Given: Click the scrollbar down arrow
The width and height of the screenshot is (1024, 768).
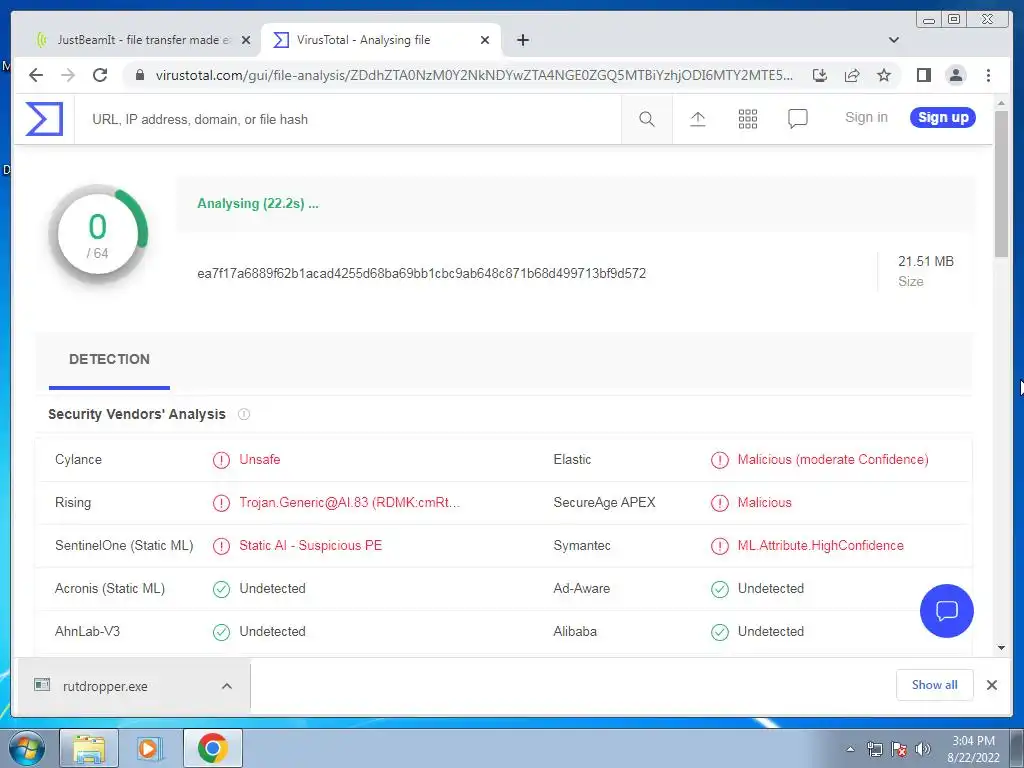Looking at the screenshot, I should (1001, 648).
